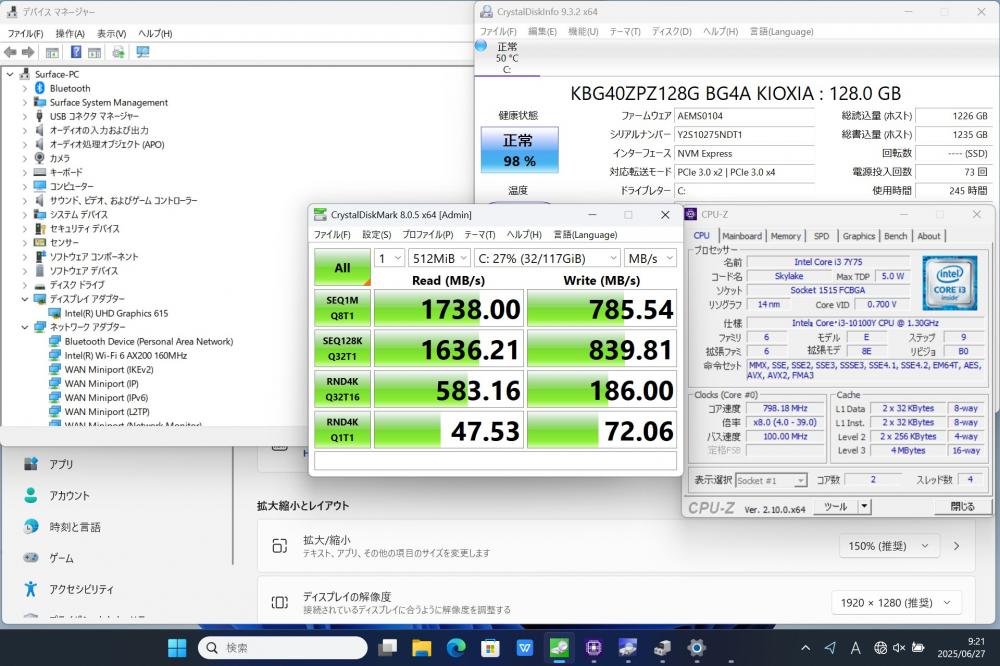Screen dimensions: 1000x666
Task: Click the scan for hardware changes monitor icon
Action: pos(143,52)
